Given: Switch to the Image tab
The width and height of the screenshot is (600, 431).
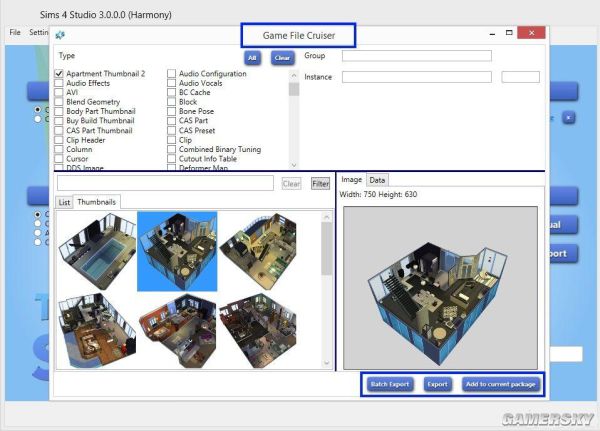Looking at the screenshot, I should pos(351,180).
